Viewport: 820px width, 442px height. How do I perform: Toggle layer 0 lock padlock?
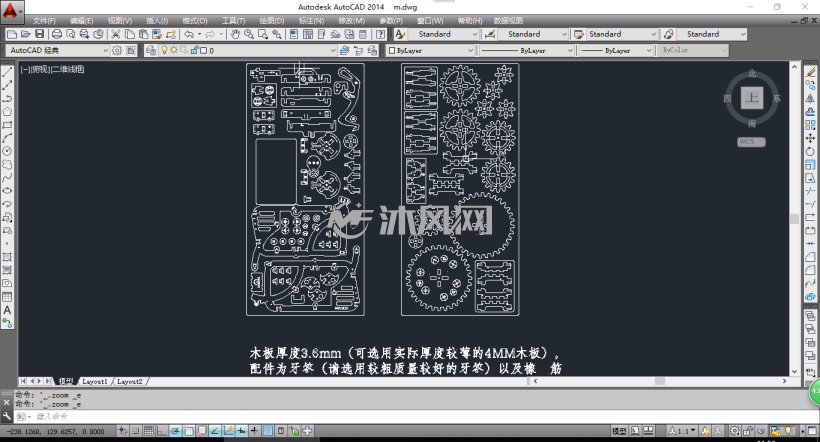click(x=195, y=50)
